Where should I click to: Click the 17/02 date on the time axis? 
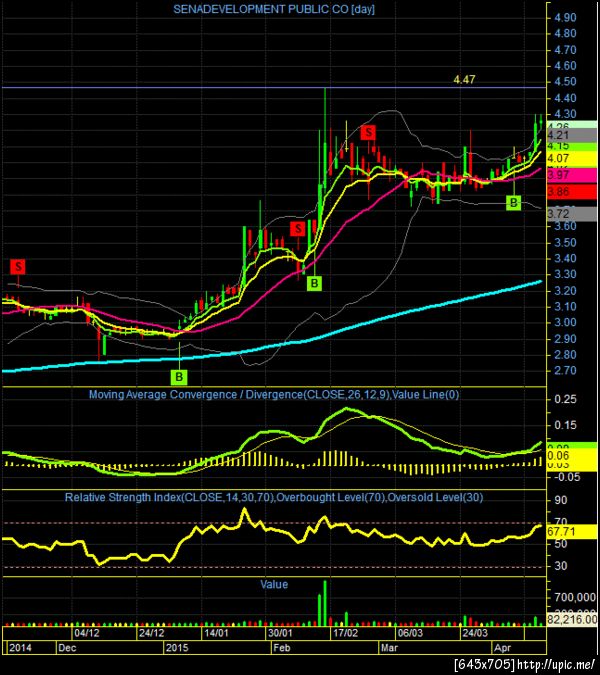[x=345, y=633]
